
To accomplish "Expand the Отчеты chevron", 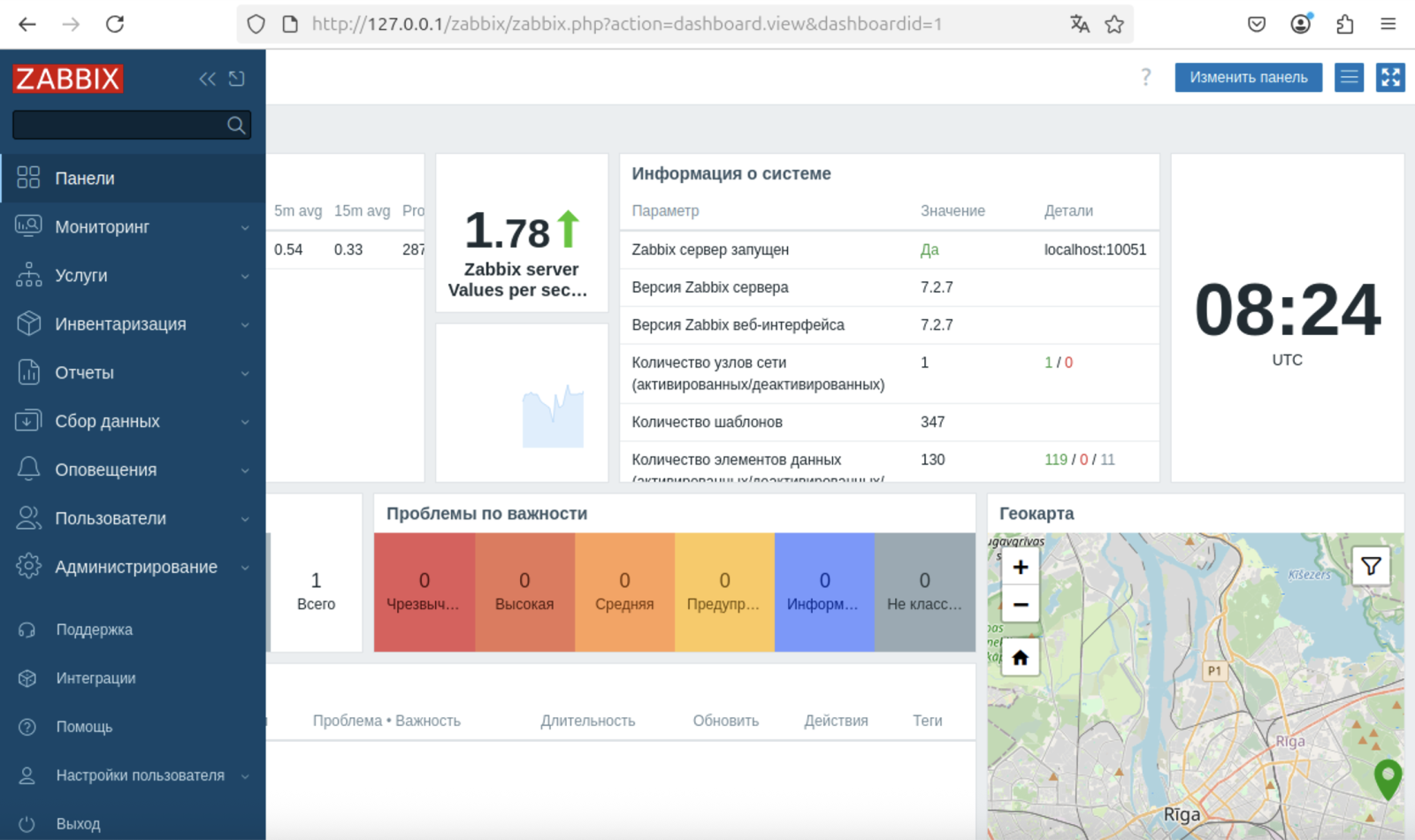I will click(x=245, y=373).
